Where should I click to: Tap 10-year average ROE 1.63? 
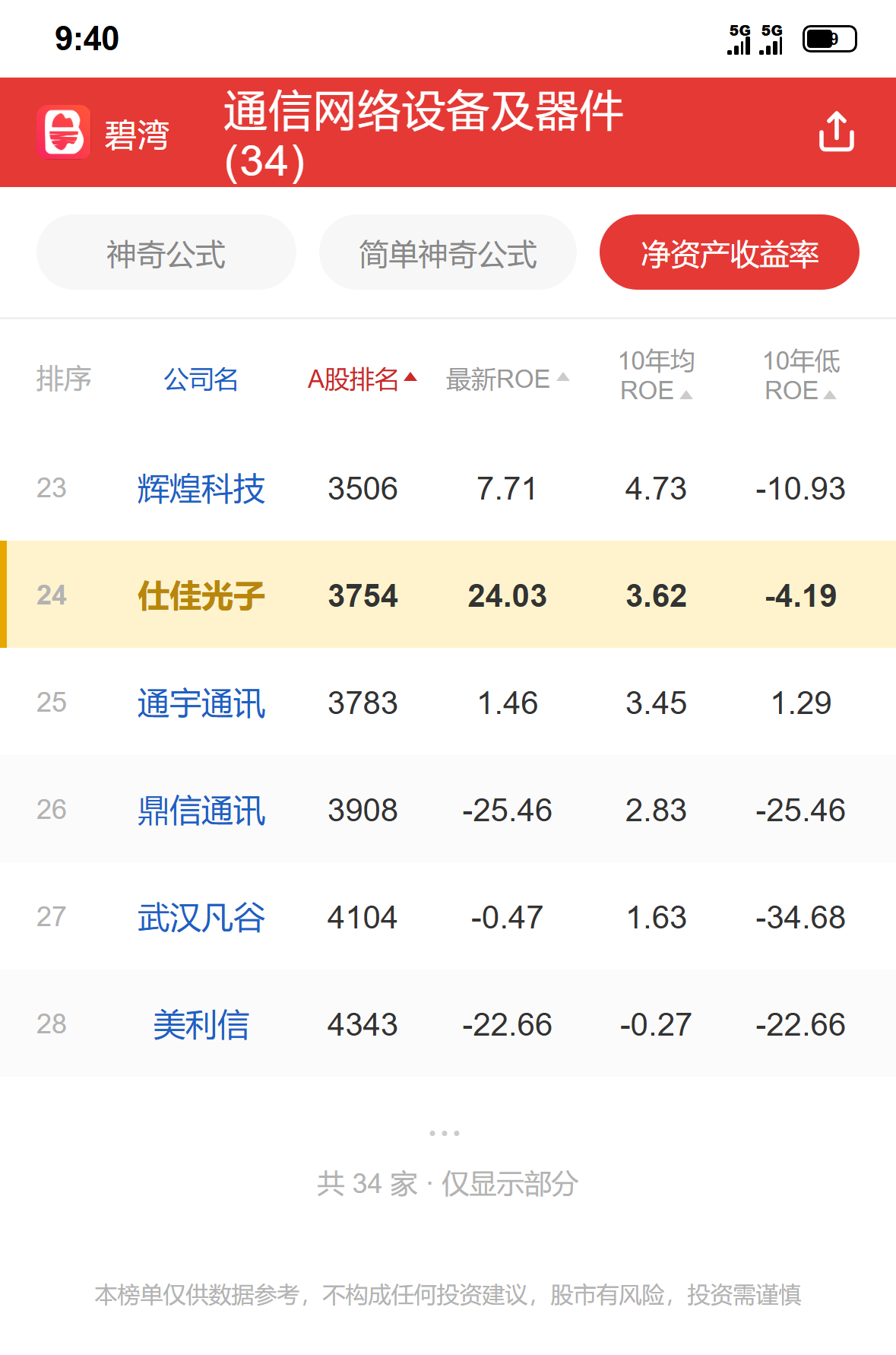(656, 917)
